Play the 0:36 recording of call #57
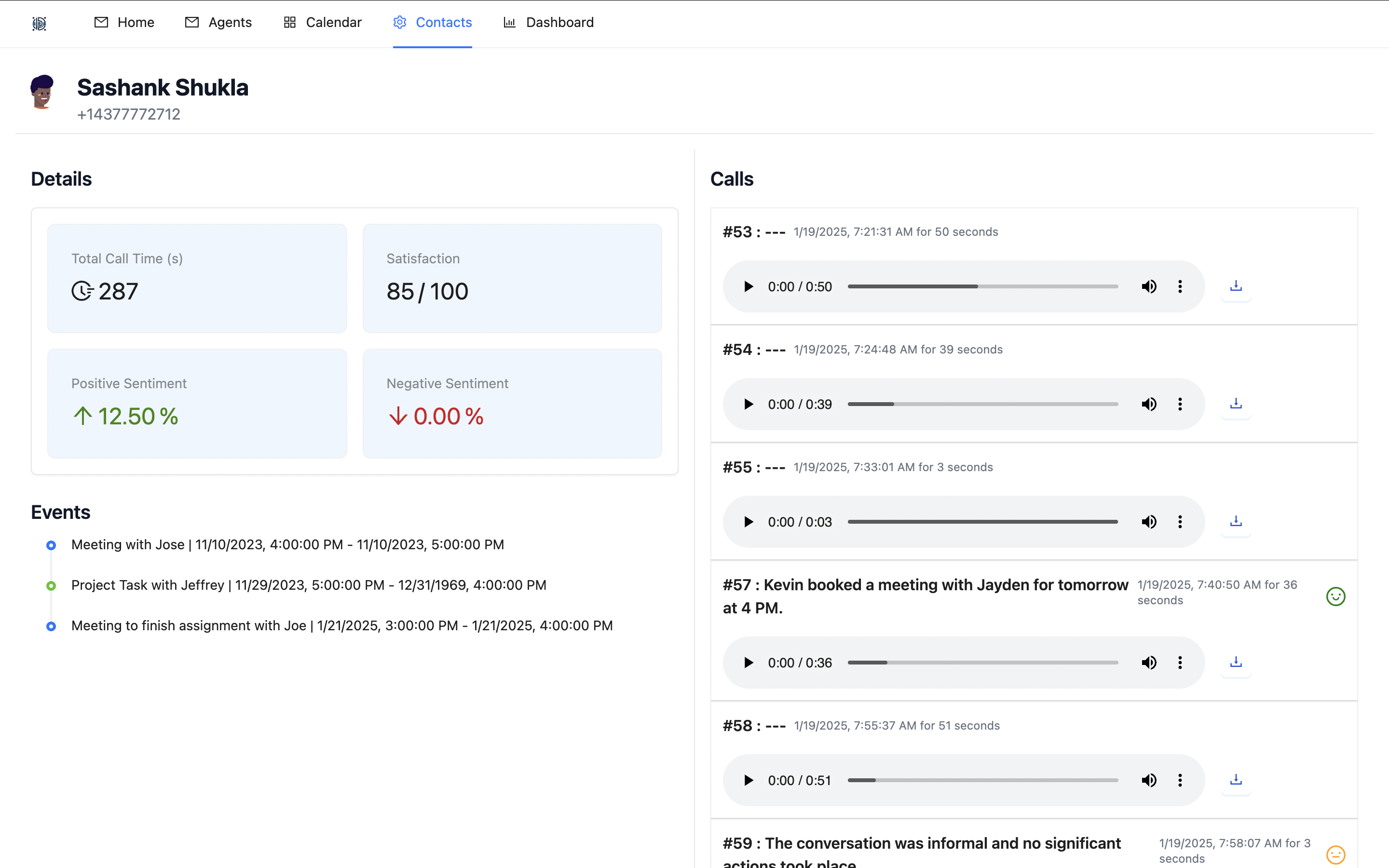This screenshot has height=868, width=1389. pyautogui.click(x=749, y=663)
